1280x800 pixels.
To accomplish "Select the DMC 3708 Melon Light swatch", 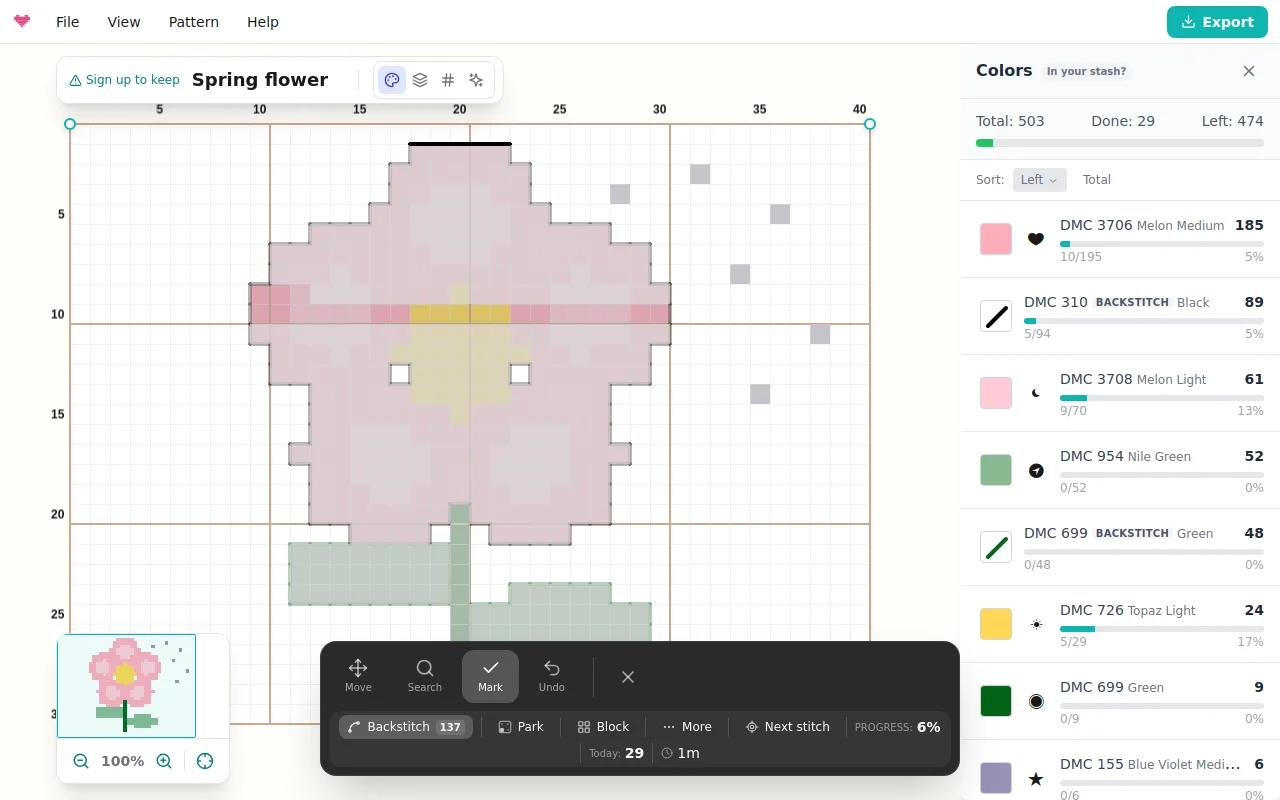I will click(x=996, y=393).
